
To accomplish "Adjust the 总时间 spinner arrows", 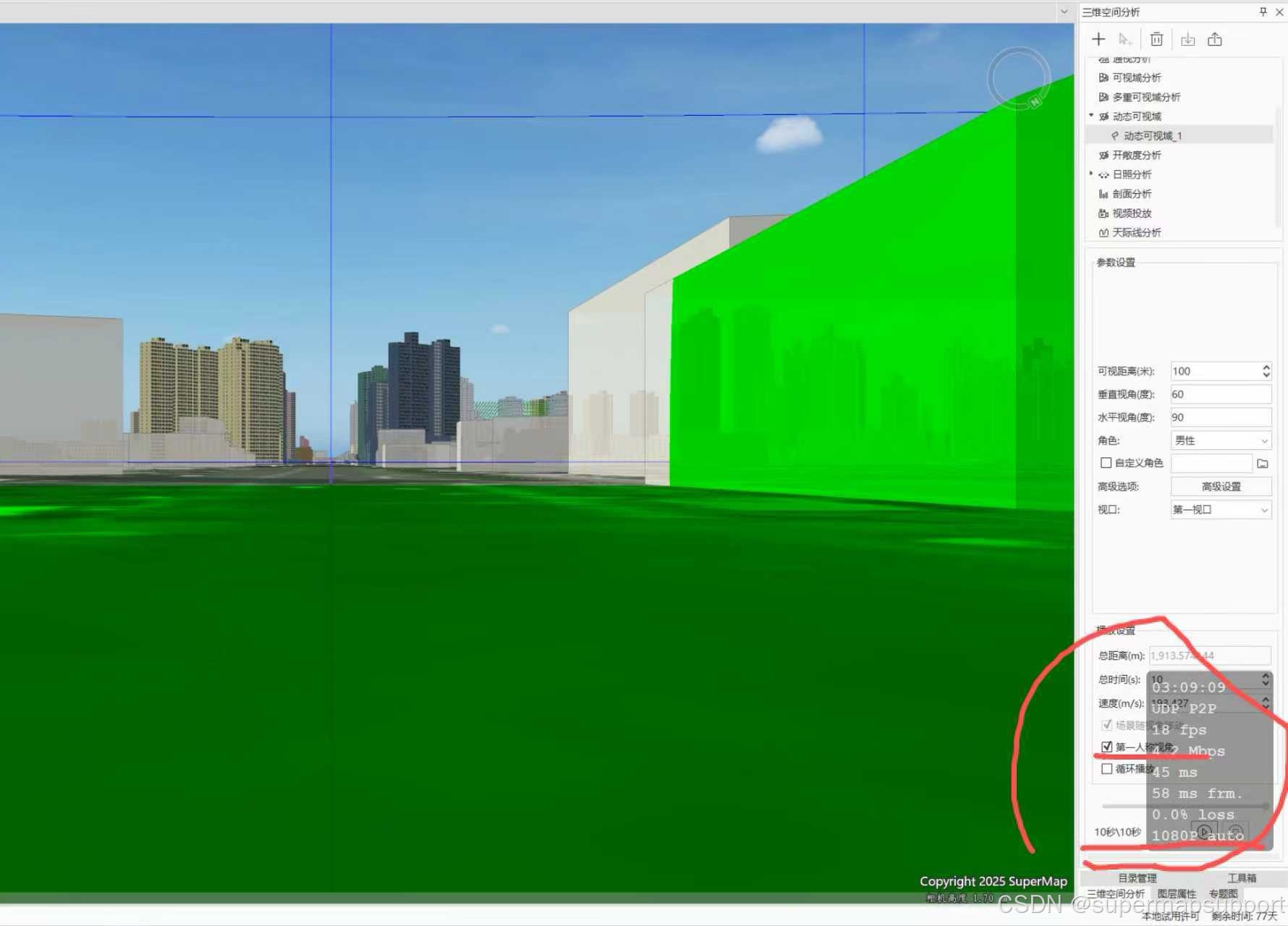I will [1266, 679].
